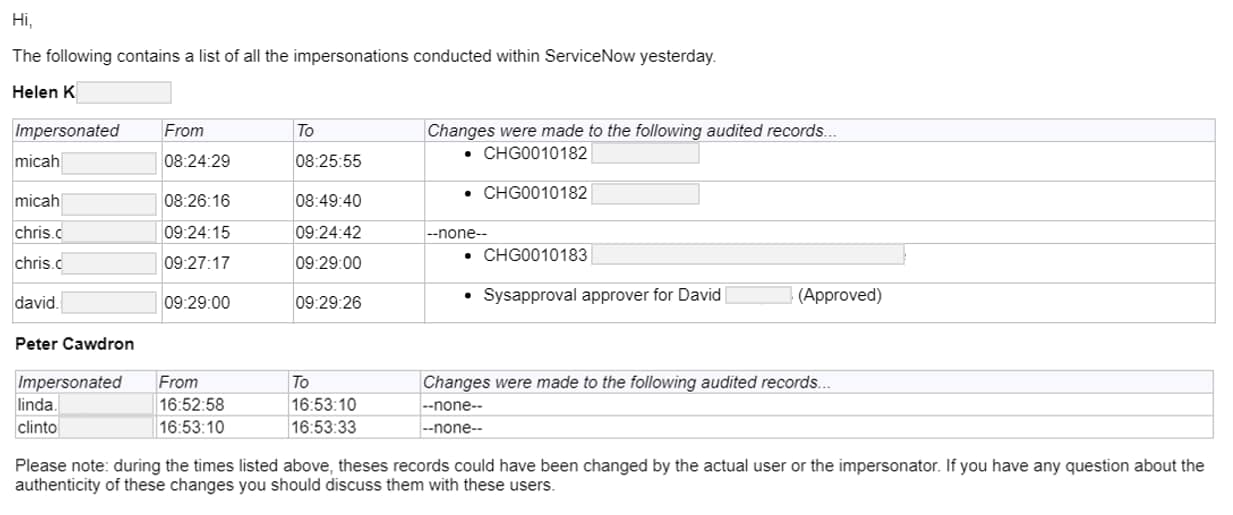Image resolution: width=1233 pixels, height=515 pixels.
Task: Click Sysapproval approver for David entry
Action: coord(602,295)
